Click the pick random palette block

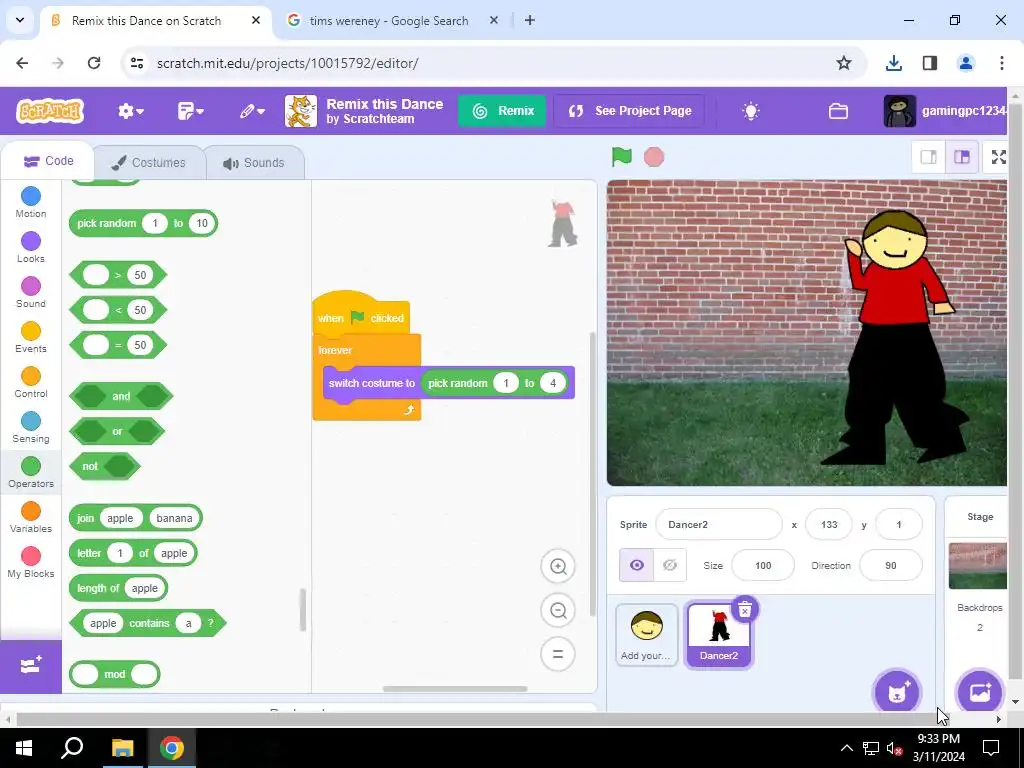106,223
